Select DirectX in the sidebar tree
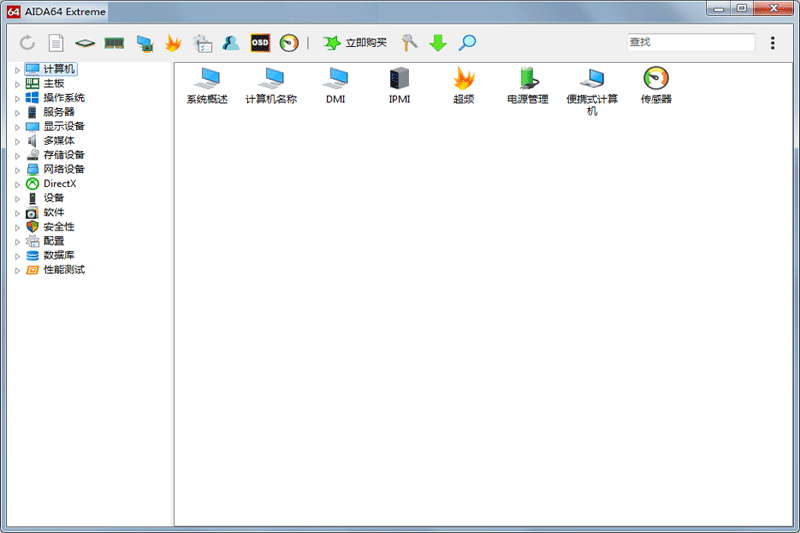 (x=59, y=184)
